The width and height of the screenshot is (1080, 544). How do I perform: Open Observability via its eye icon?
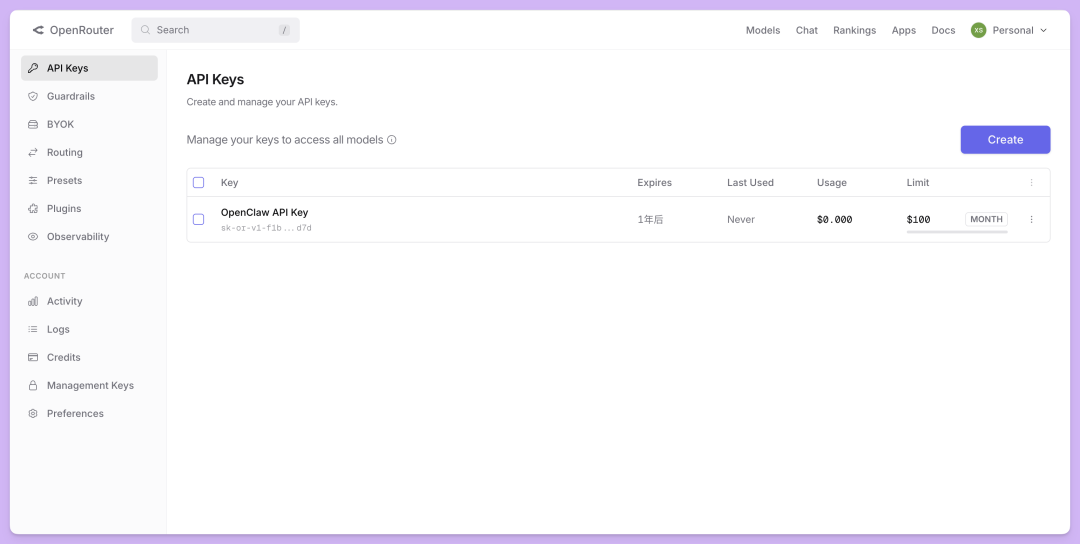(x=33, y=237)
